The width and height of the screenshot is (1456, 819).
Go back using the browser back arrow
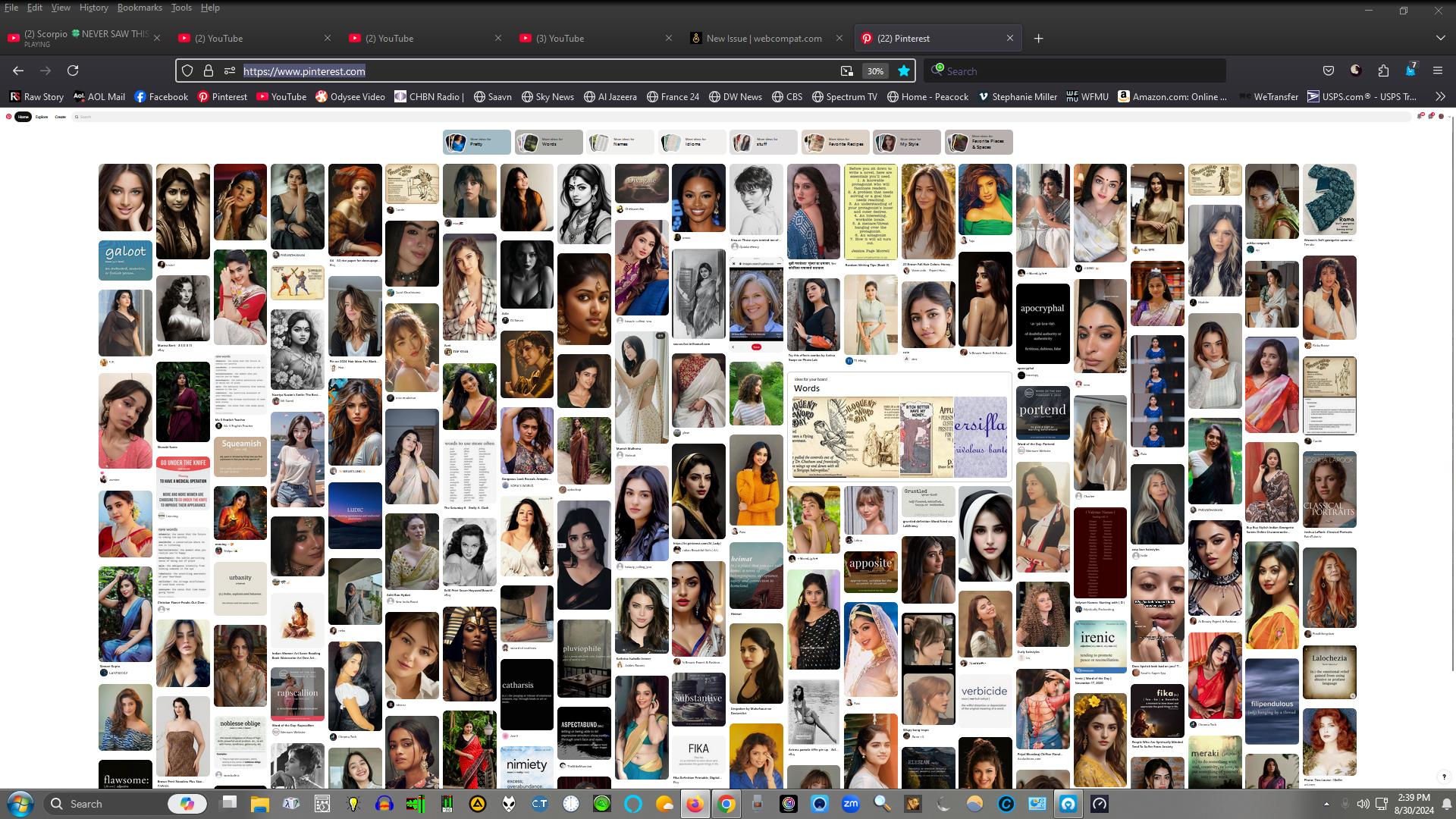(x=18, y=71)
